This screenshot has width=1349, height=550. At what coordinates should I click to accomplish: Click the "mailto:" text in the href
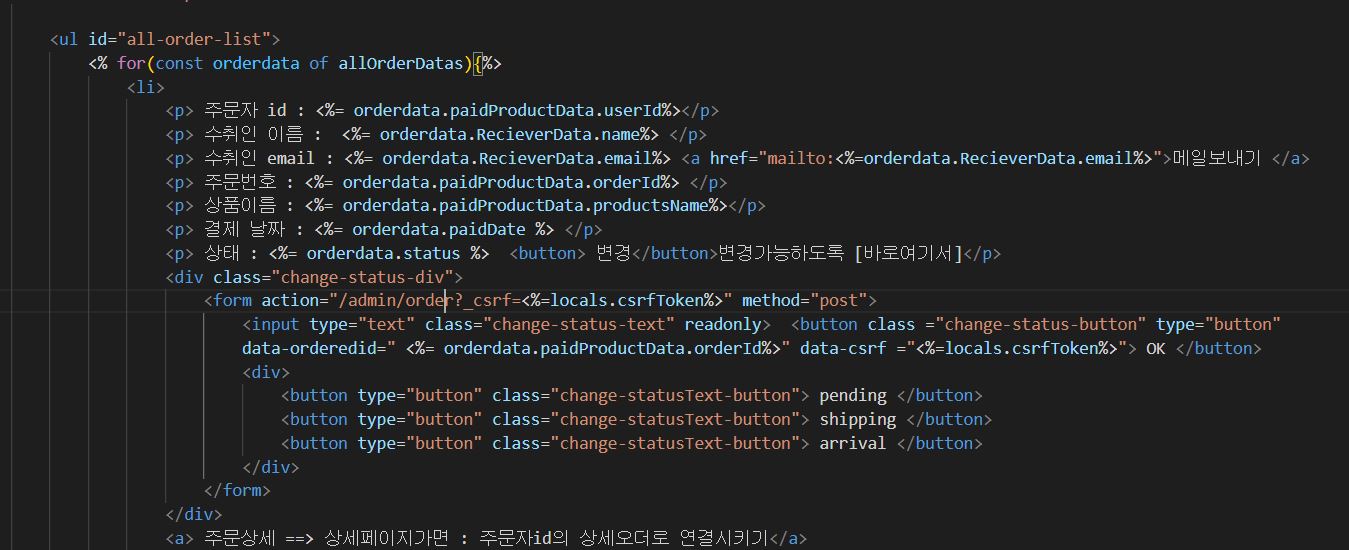(801, 158)
